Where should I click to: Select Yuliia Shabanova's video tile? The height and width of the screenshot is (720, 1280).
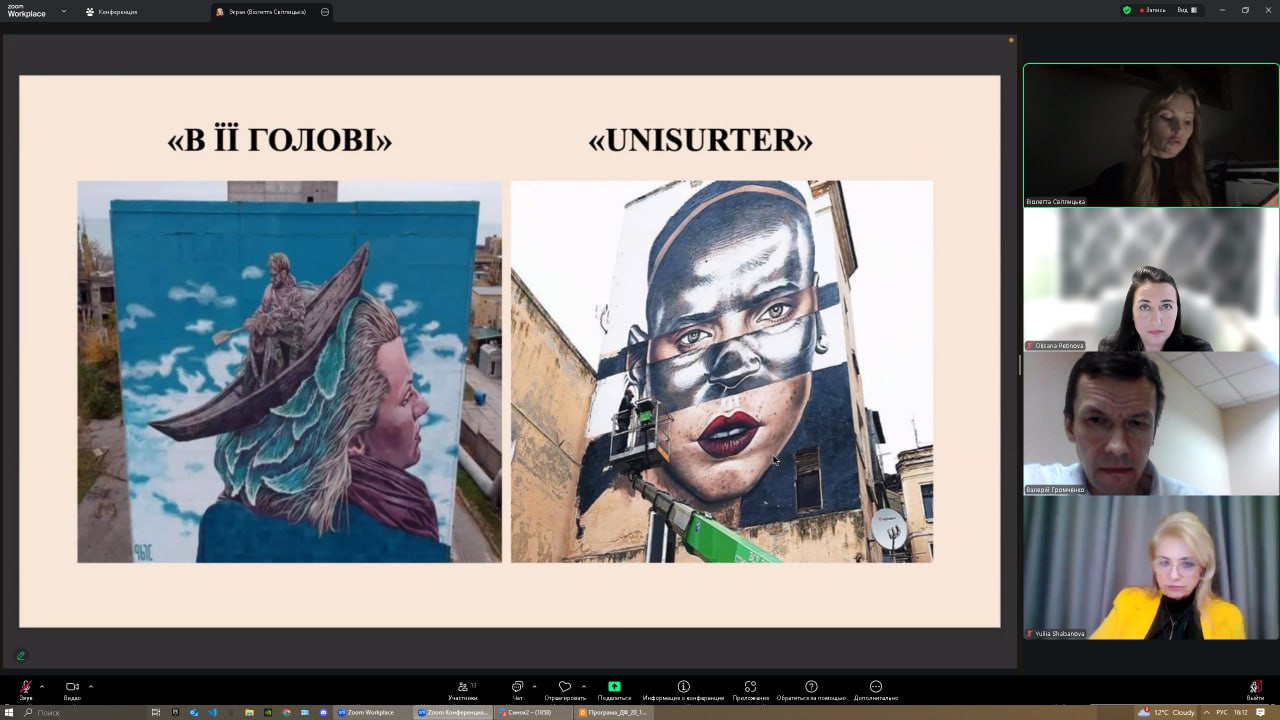pyautogui.click(x=1151, y=567)
